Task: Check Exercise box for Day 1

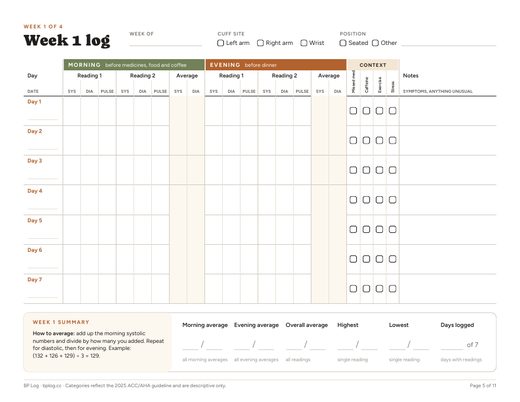Action: point(379,111)
